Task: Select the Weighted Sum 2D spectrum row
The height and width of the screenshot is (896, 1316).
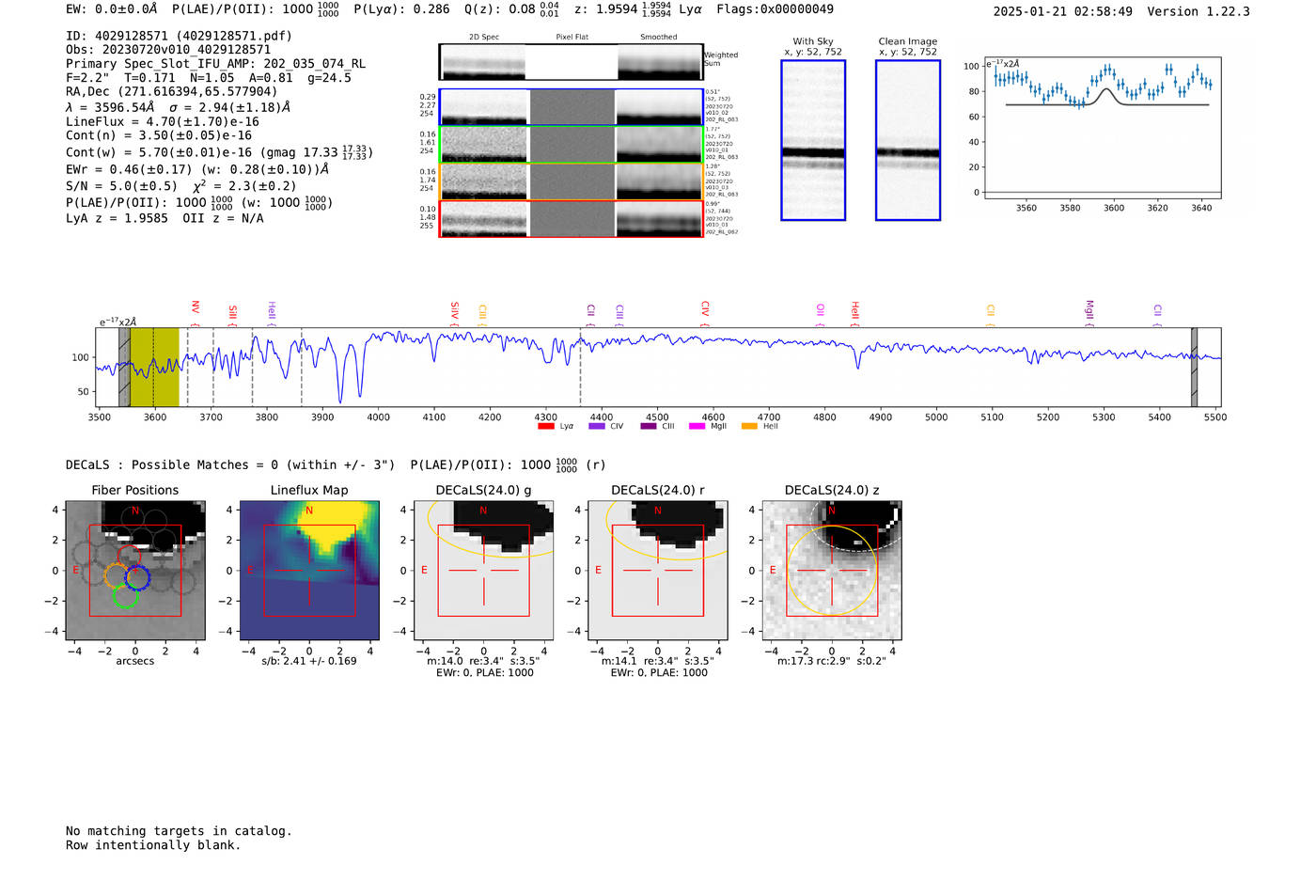Action: [x=571, y=62]
